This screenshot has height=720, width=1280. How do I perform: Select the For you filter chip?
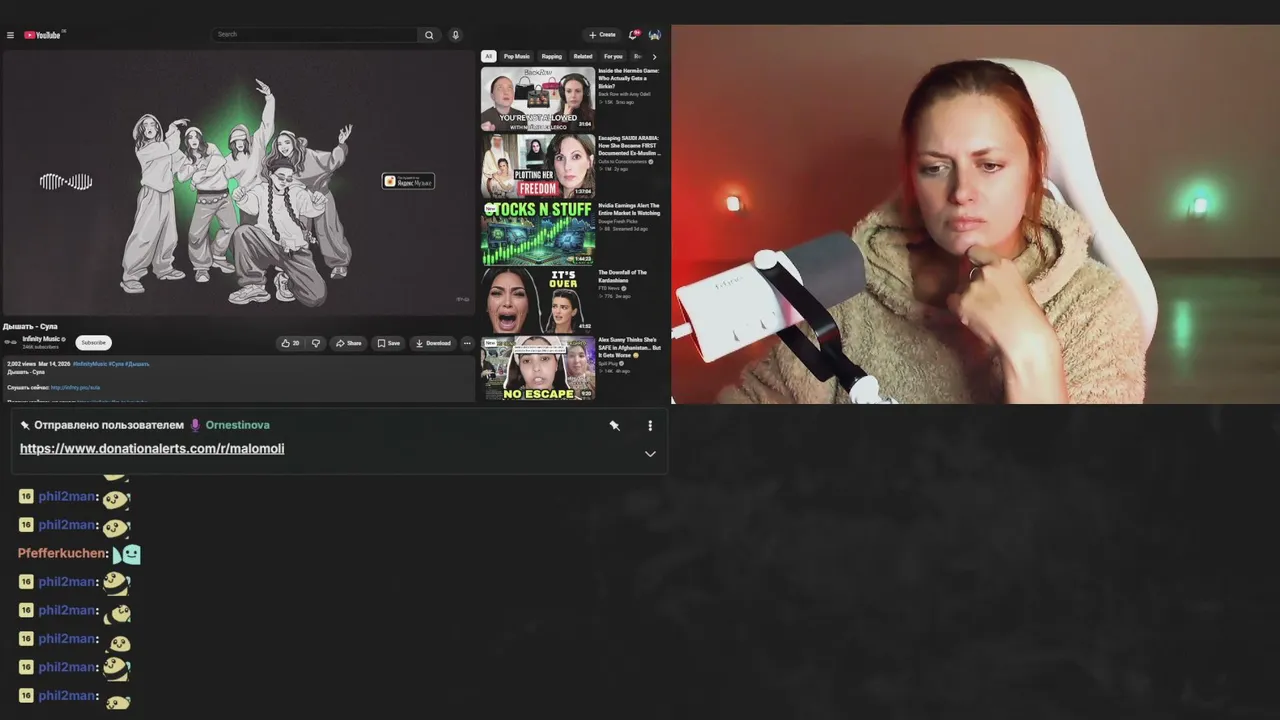[x=613, y=56]
